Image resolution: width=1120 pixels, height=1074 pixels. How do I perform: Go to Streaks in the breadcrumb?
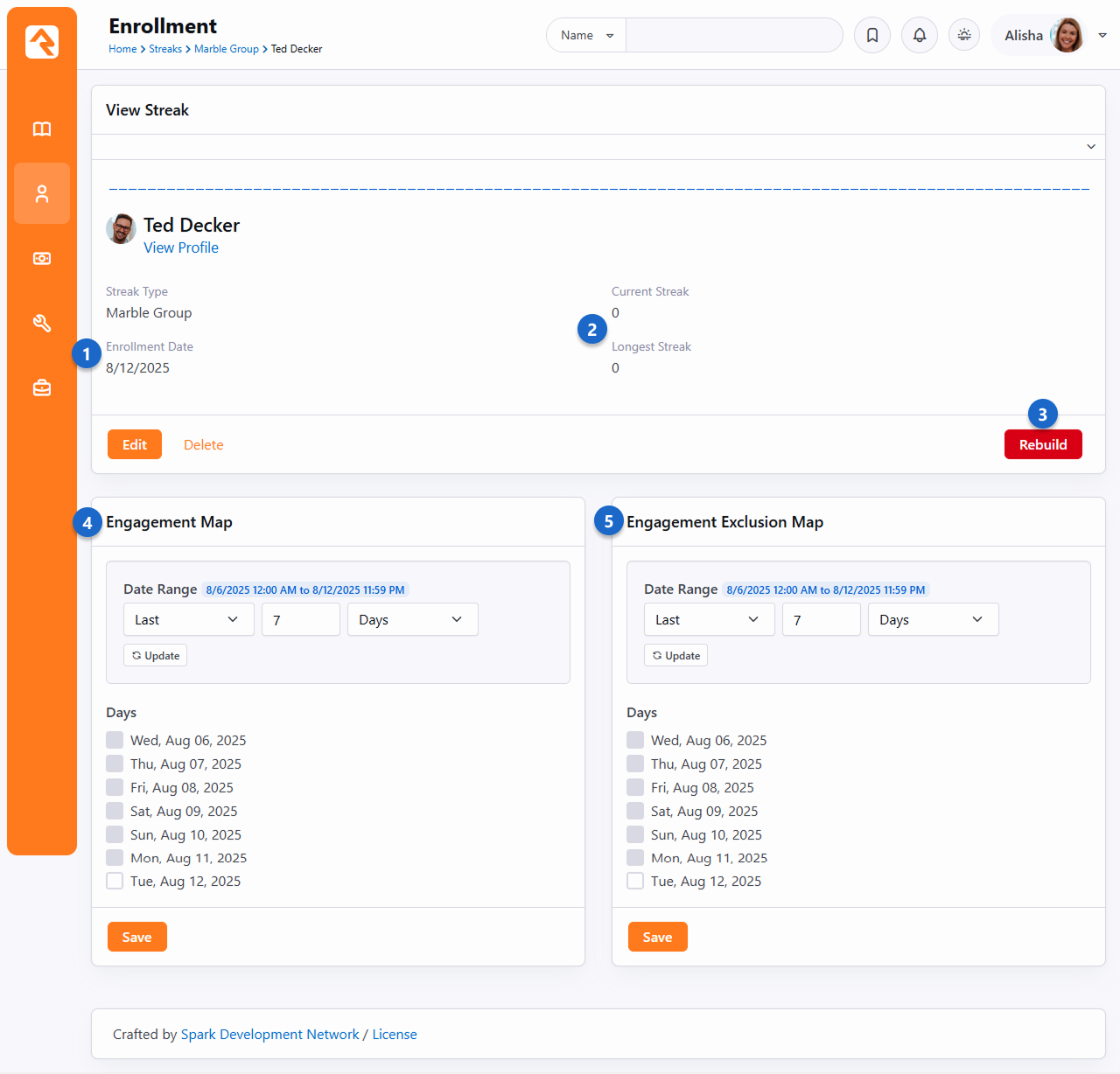(x=165, y=49)
